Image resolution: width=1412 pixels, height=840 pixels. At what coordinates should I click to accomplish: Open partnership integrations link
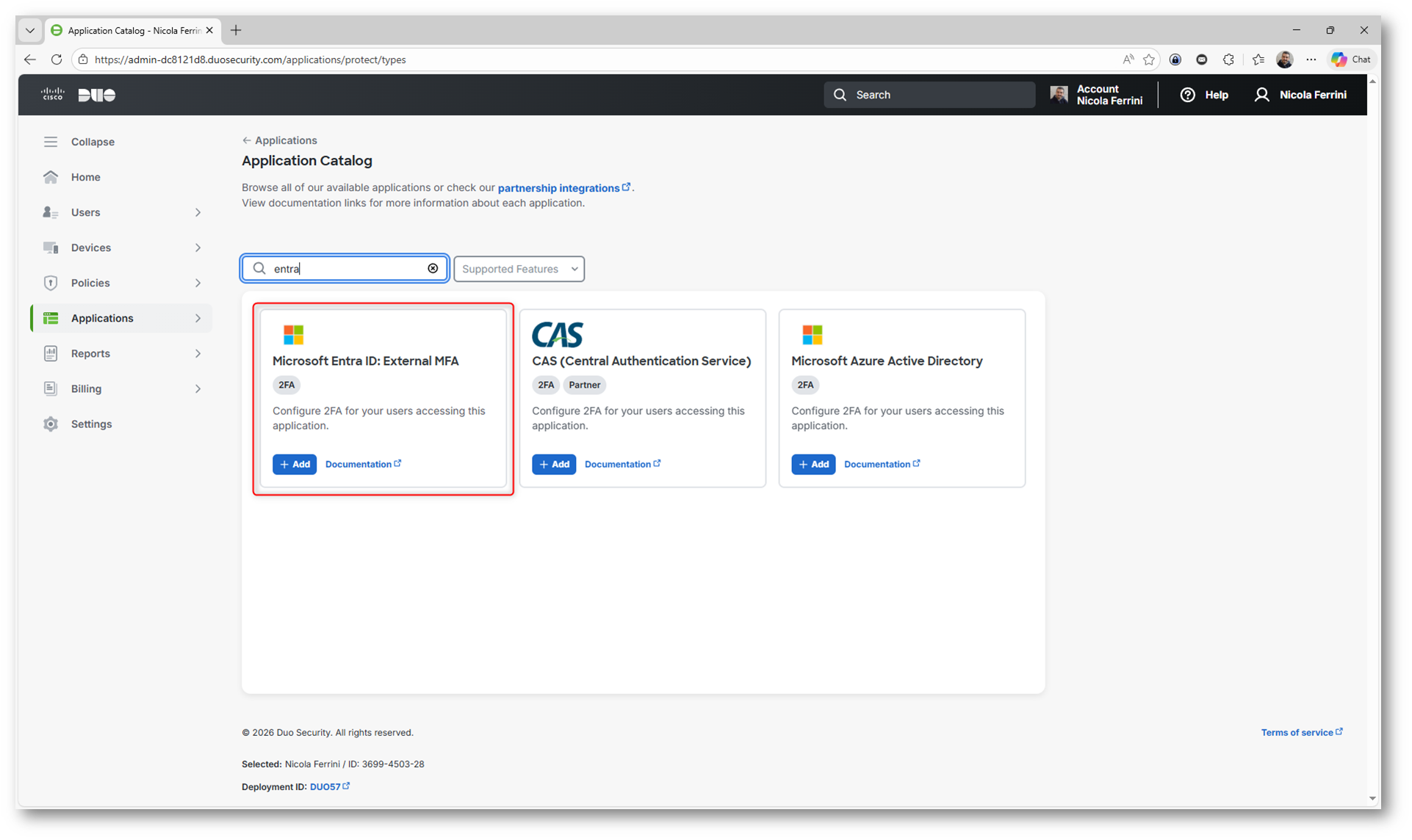tap(559, 188)
